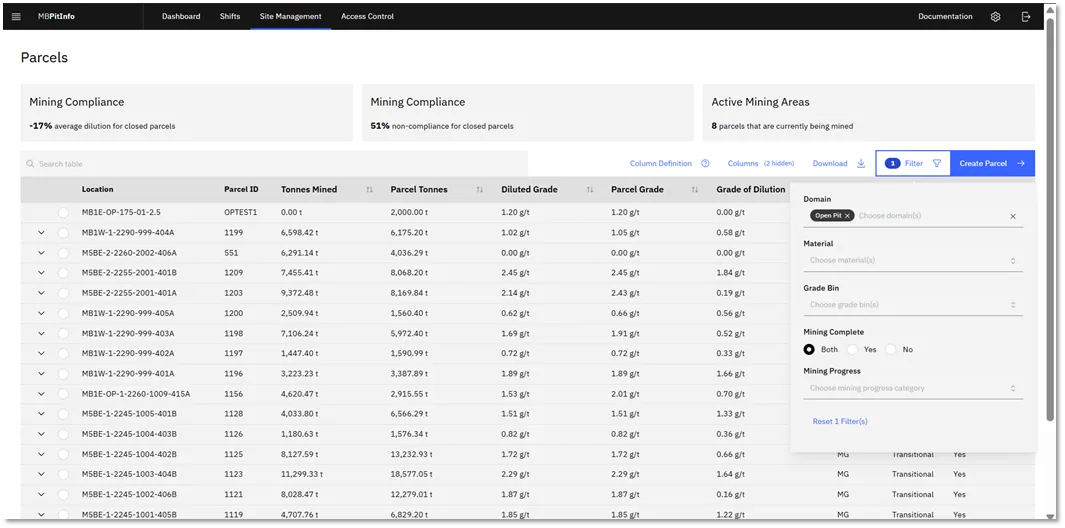Click in the Search table field
Viewport: 1065px width, 528px height.
(x=274, y=164)
